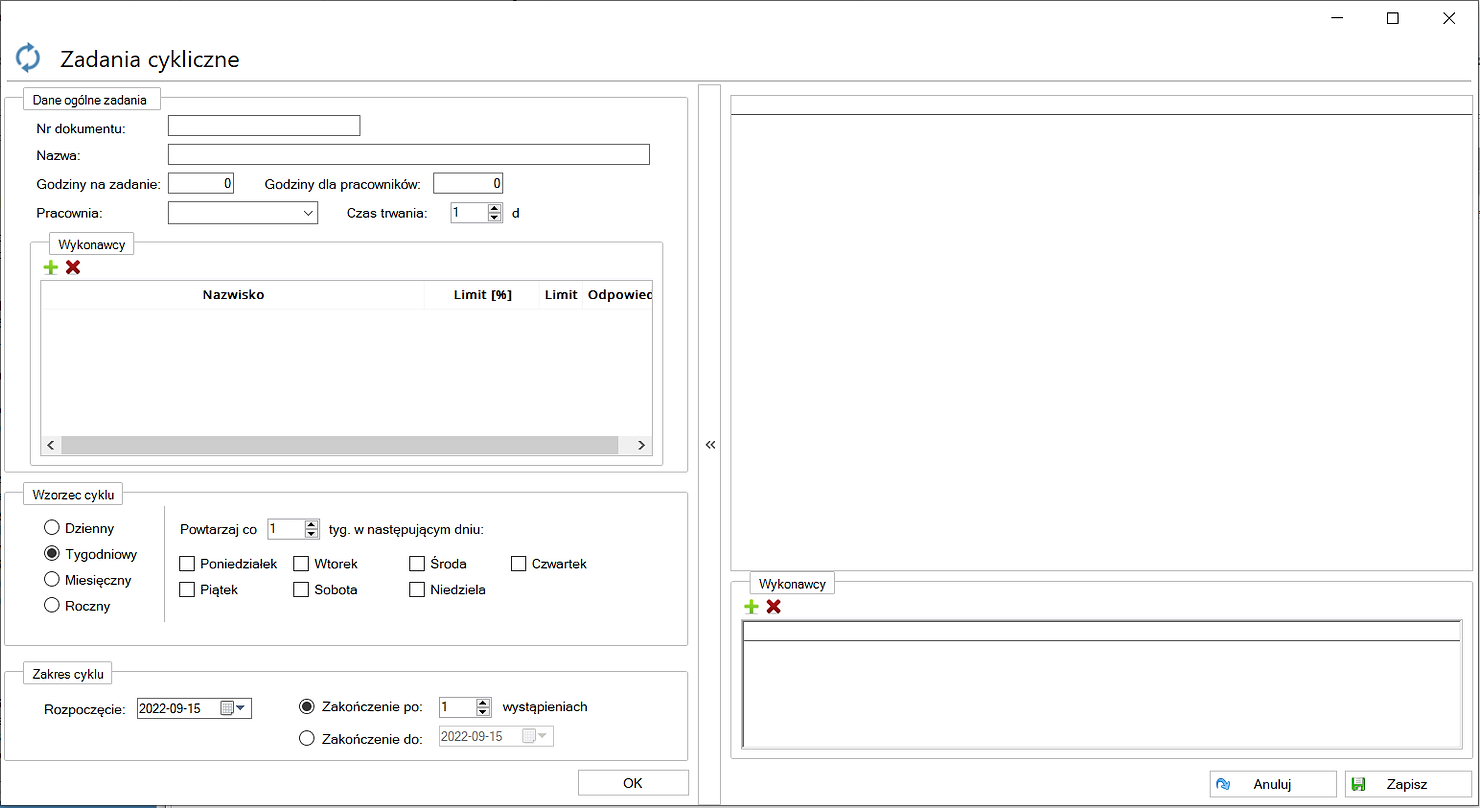Tick the Sobota checkbox
This screenshot has height=808, width=1480.
pos(301,590)
